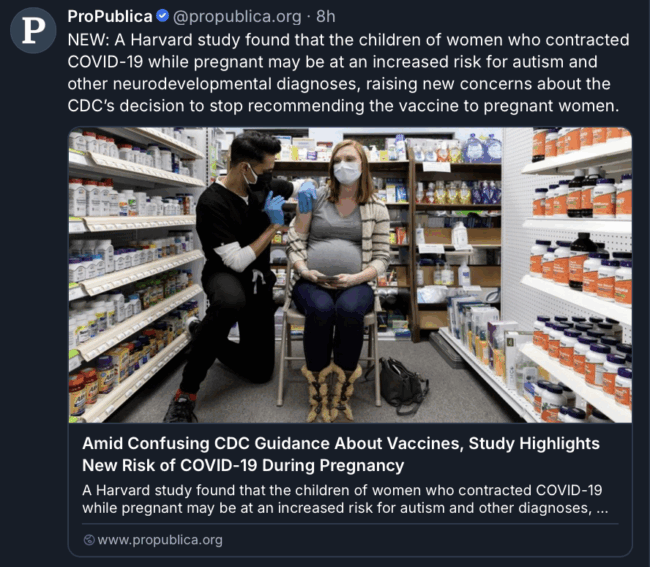Click the article description below the headline

coord(345,499)
